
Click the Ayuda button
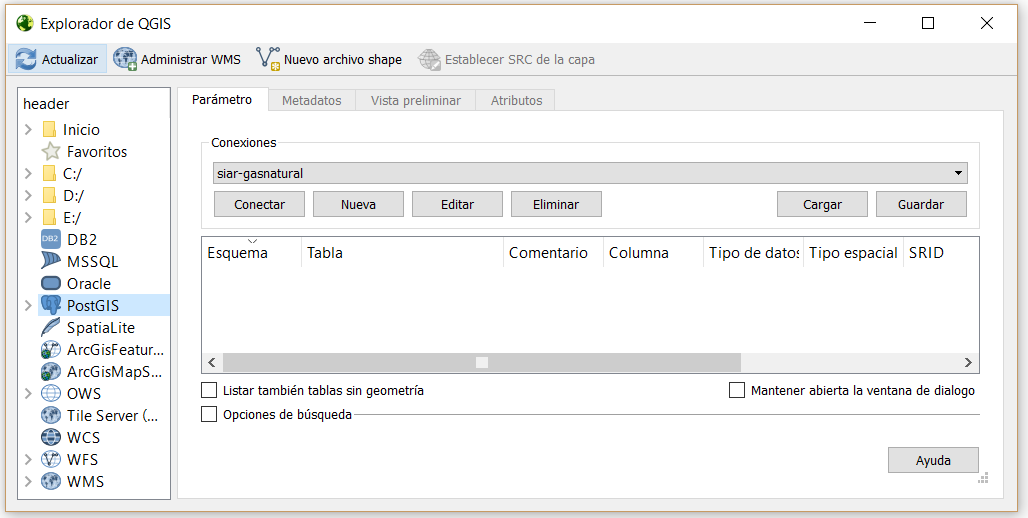[x=934, y=460]
